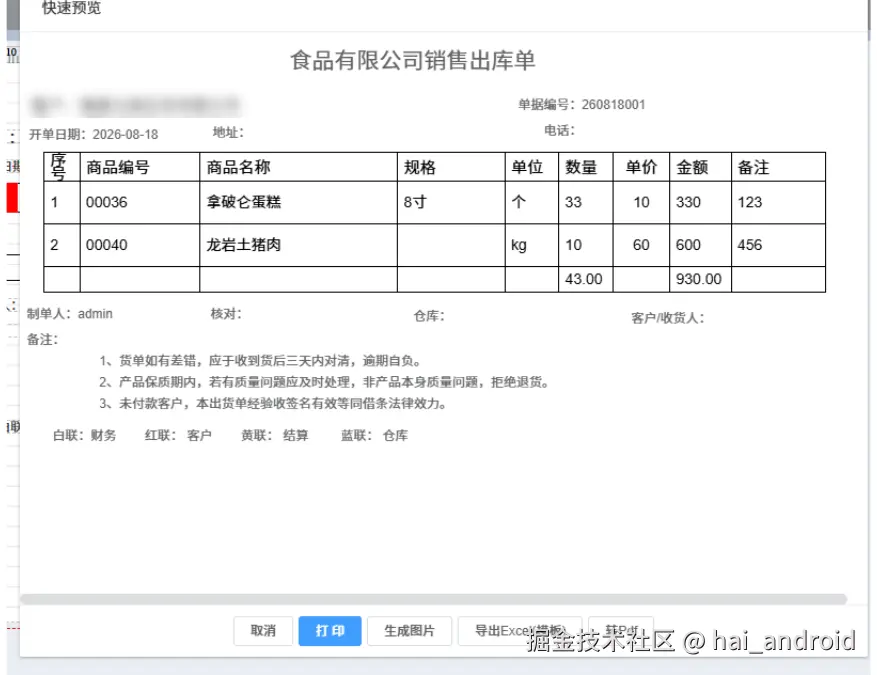Select the 快速预览 dialog title
Viewport: 877px width, 675px height.
coord(71,8)
